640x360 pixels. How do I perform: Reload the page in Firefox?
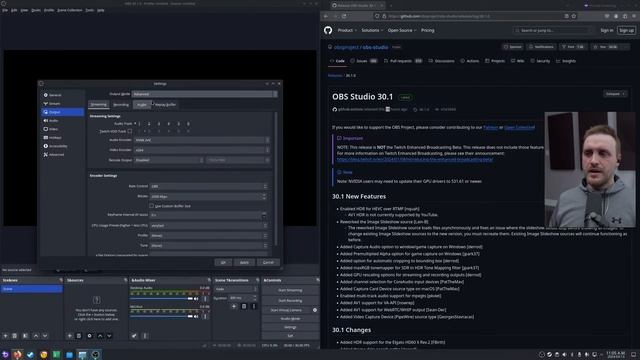(x=344, y=16)
